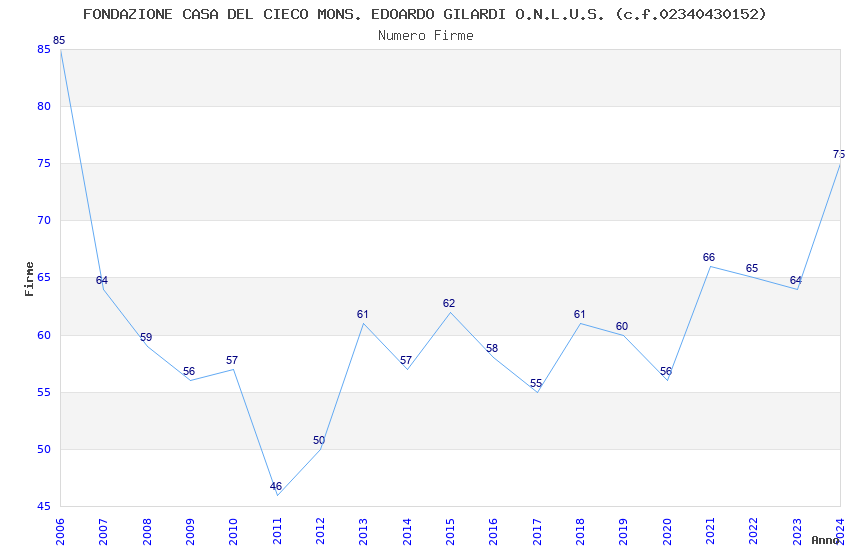Click the 2007 year label on the x-axis
Image resolution: width=850 pixels, height=550 pixels.
[104, 530]
